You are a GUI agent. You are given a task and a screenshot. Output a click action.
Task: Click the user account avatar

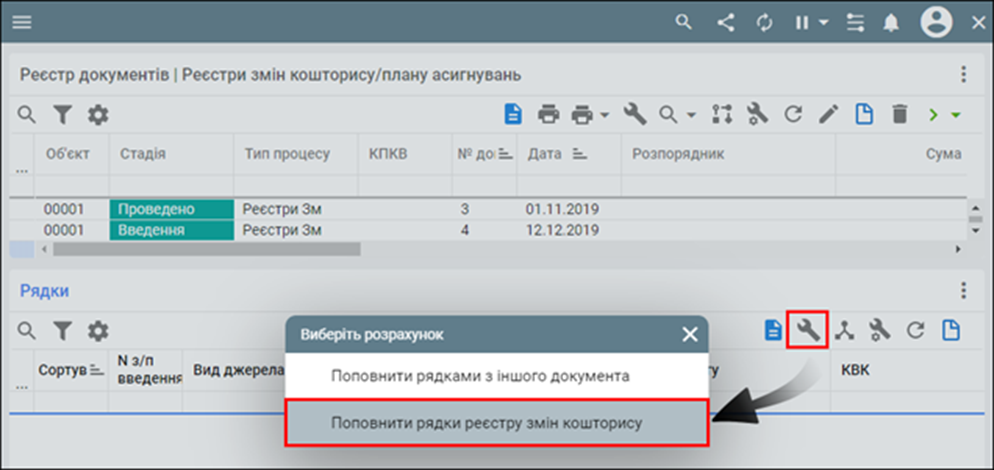coord(937,22)
